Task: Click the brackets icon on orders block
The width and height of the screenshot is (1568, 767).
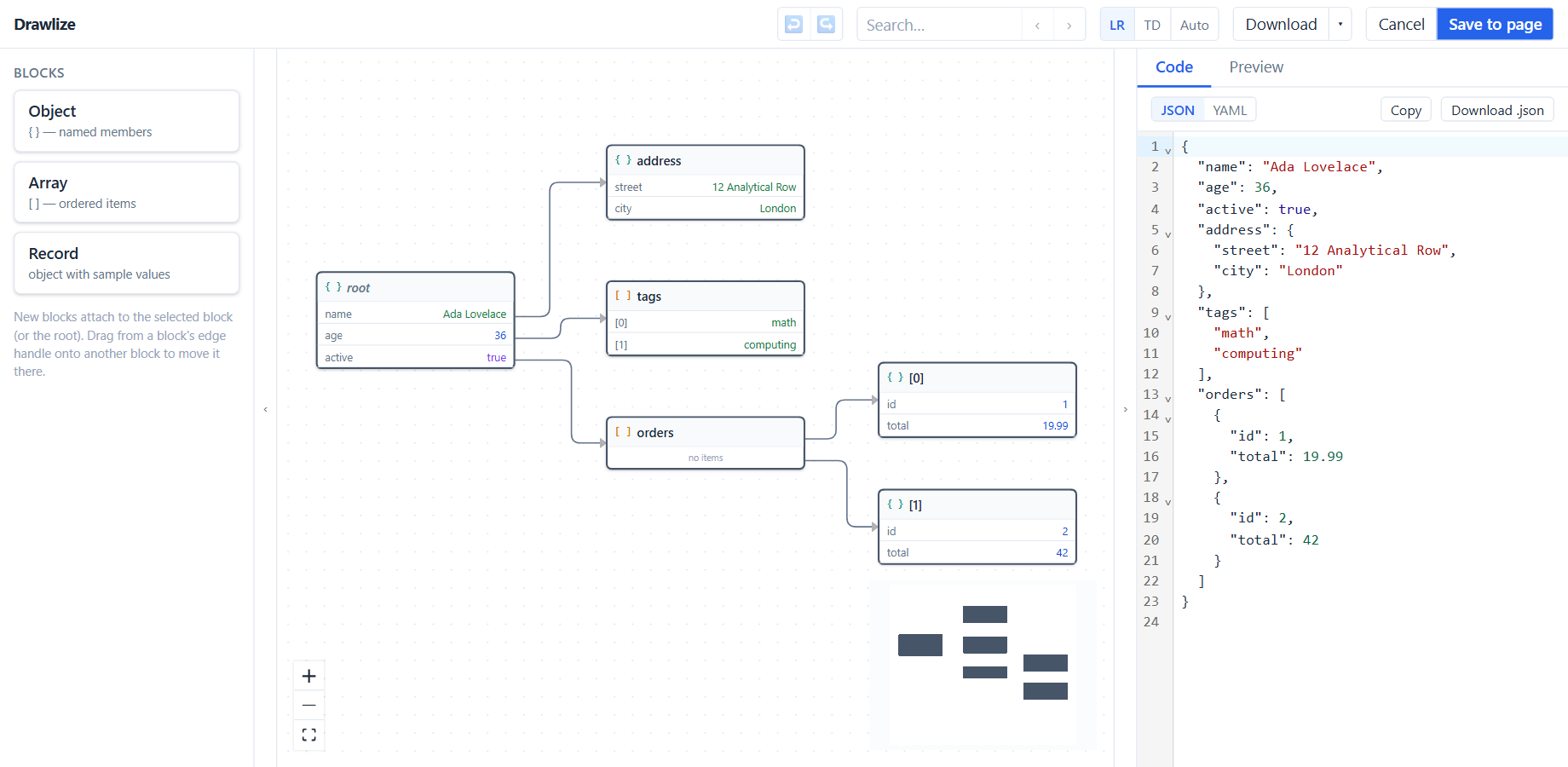Action: click(x=623, y=432)
